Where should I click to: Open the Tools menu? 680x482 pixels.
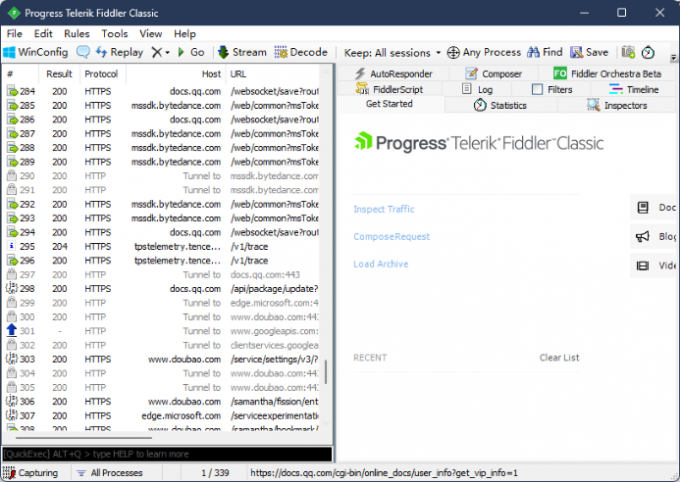[x=114, y=34]
